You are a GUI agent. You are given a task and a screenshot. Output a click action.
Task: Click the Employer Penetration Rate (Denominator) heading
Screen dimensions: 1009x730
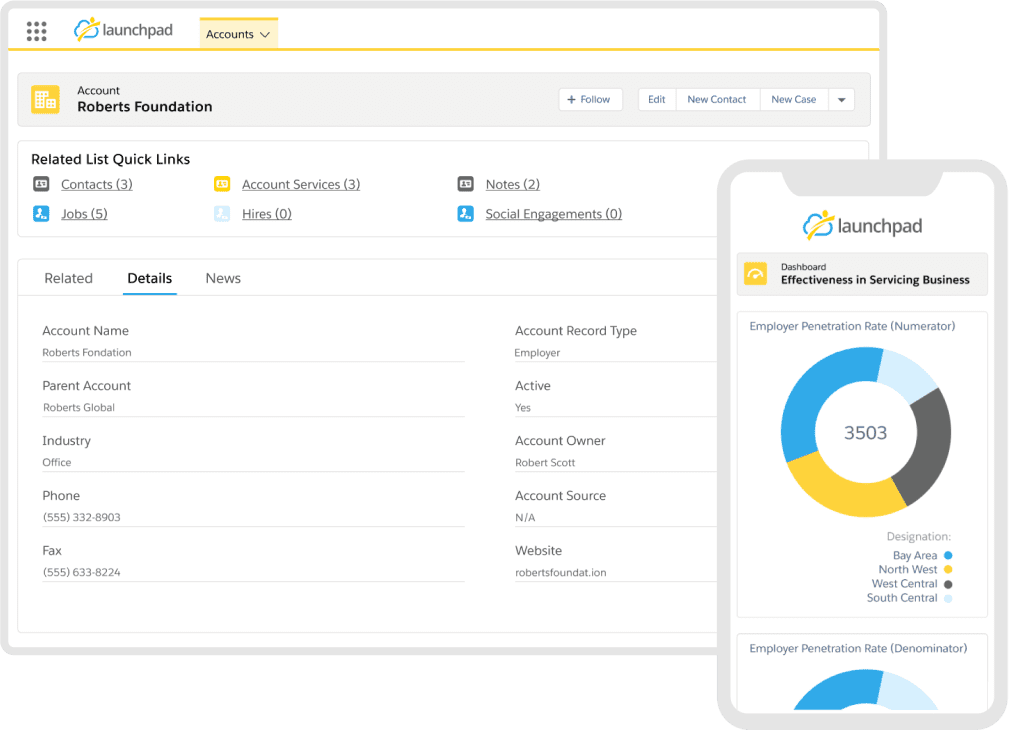pos(858,648)
